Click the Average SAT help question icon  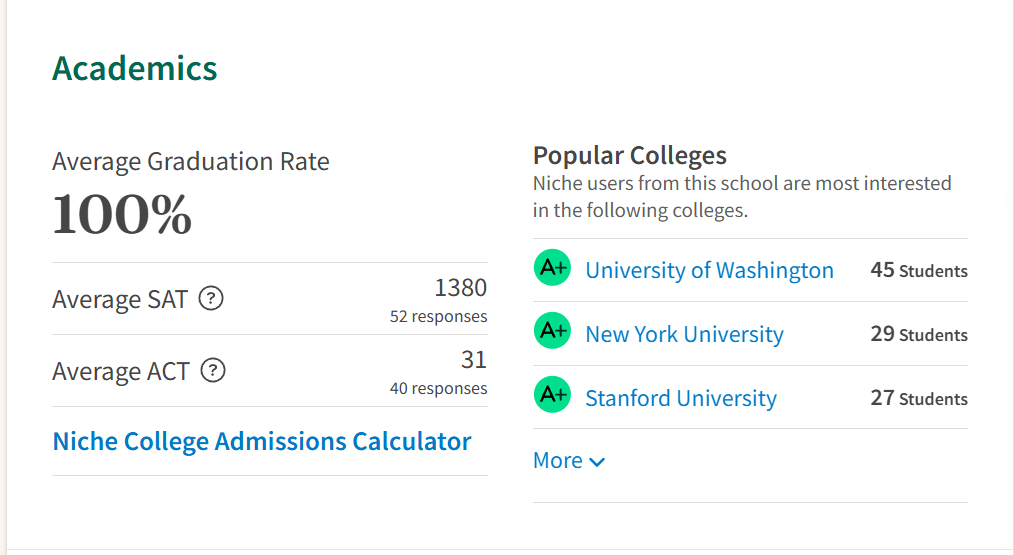[x=211, y=298]
